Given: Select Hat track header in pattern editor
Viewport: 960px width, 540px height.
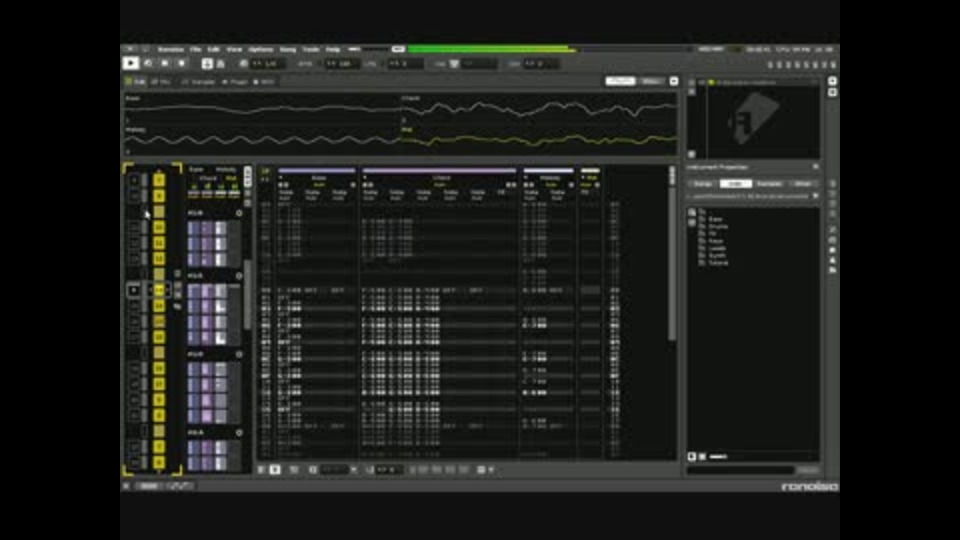Looking at the screenshot, I should 591,178.
